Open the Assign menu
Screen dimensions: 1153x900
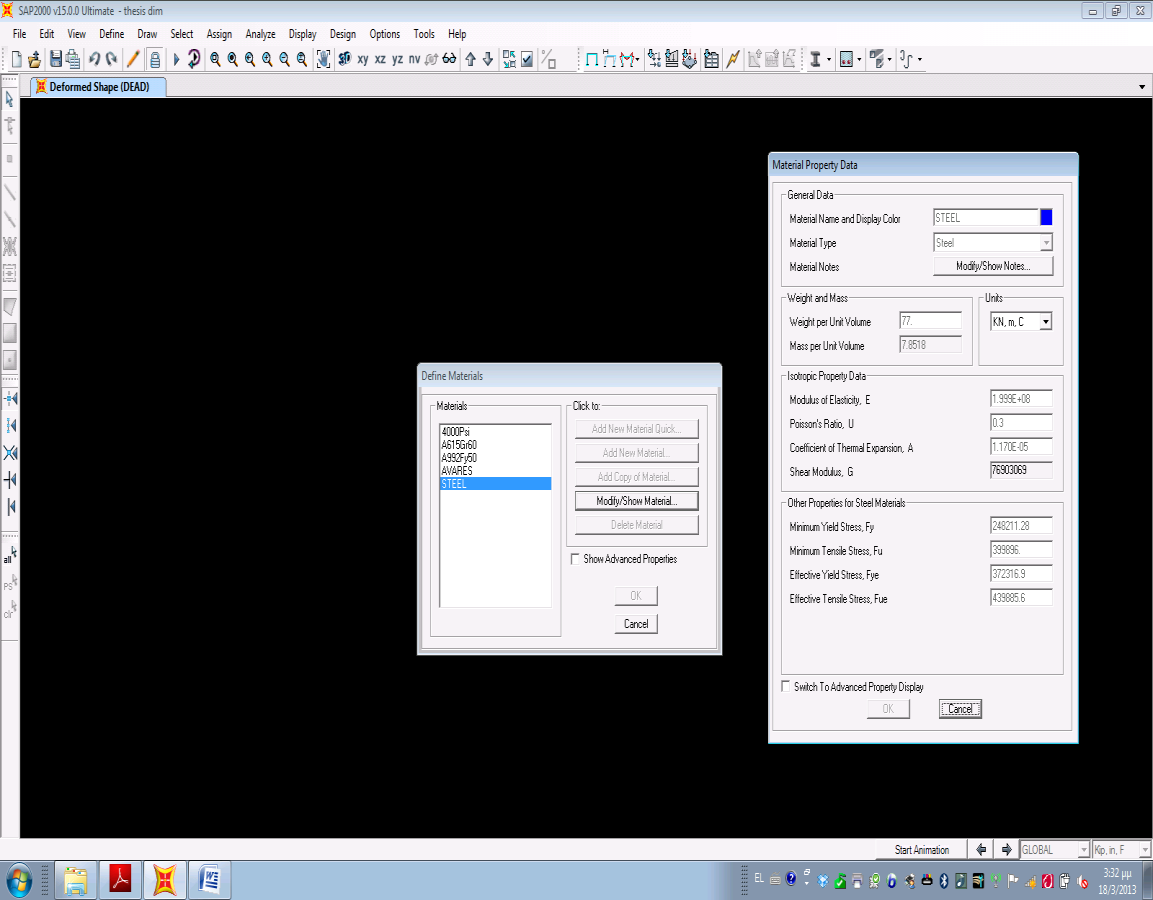pyautogui.click(x=219, y=34)
